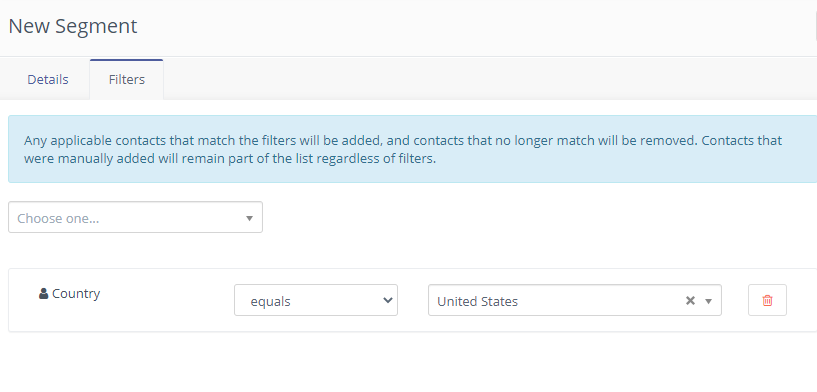Click the equals text in operator select
Image resolution: width=817 pixels, height=392 pixels.
coord(270,301)
